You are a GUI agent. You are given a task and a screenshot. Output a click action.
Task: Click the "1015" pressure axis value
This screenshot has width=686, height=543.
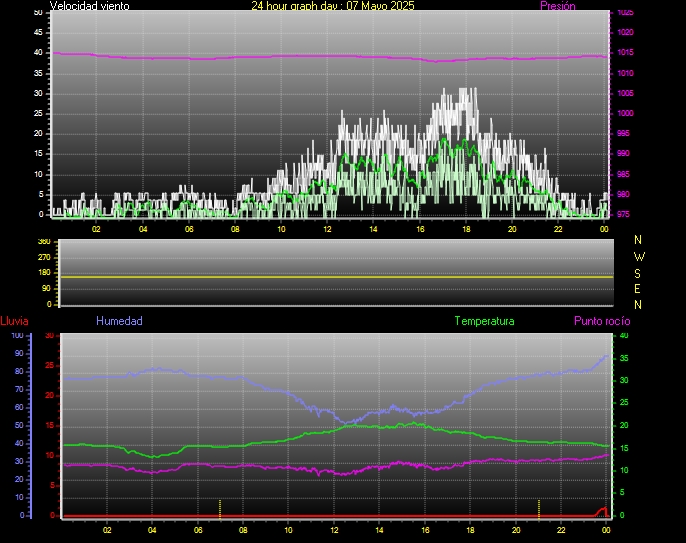(625, 53)
